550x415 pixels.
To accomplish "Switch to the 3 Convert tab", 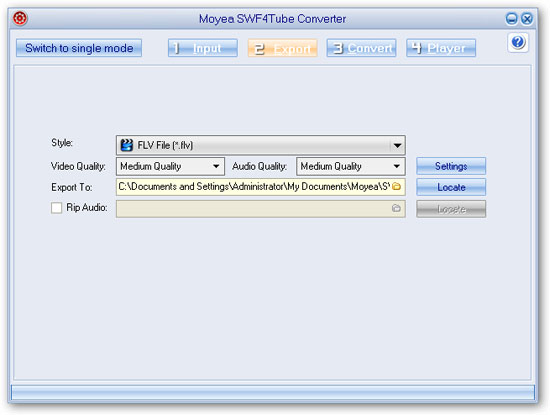I will (362, 48).
